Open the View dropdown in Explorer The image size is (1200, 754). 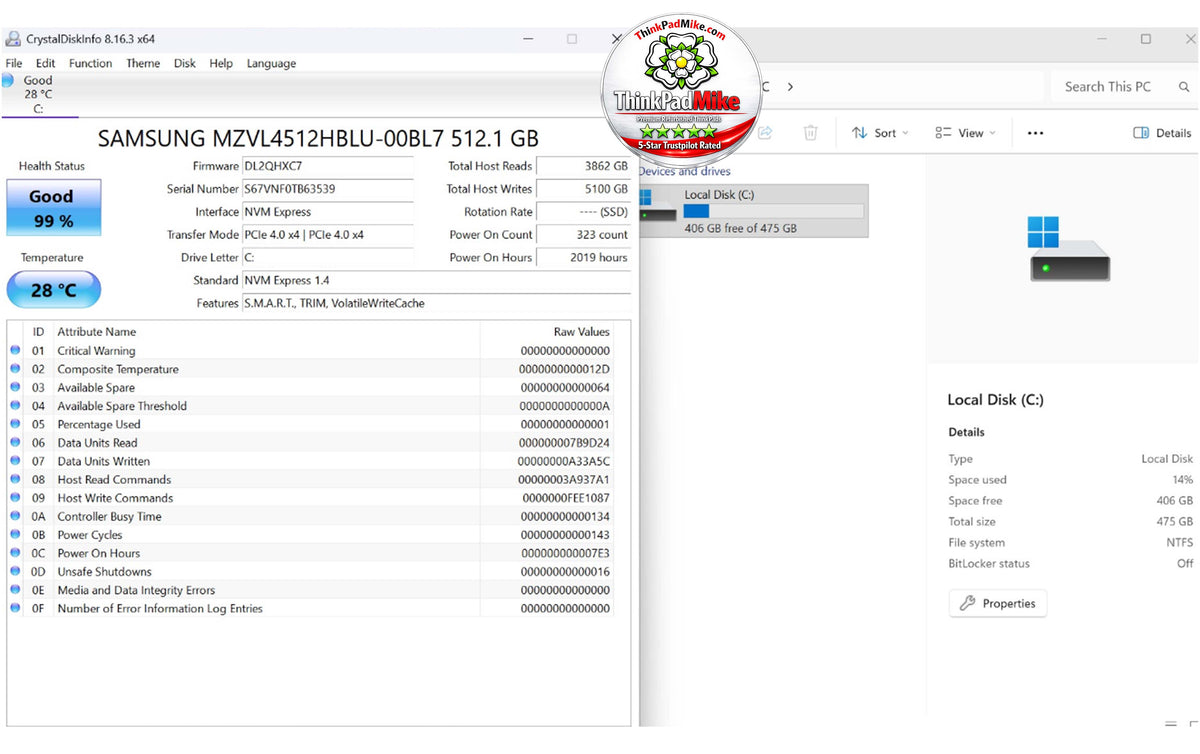[x=966, y=133]
